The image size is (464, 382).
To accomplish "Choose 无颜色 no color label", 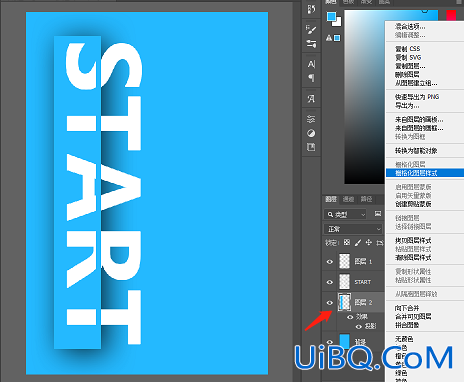I will coord(404,339).
